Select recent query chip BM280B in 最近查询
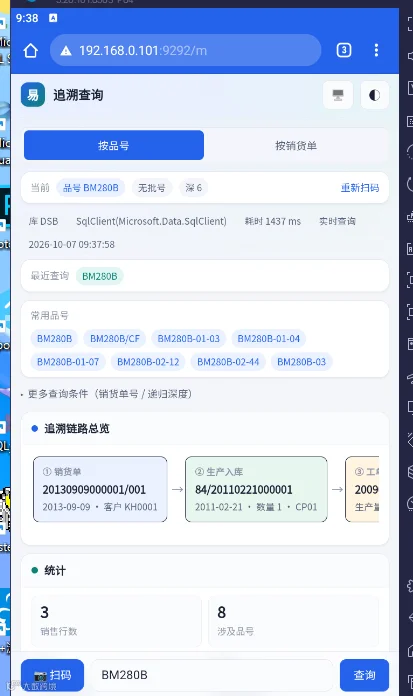Screen dimensions: 413x696 click(99, 276)
